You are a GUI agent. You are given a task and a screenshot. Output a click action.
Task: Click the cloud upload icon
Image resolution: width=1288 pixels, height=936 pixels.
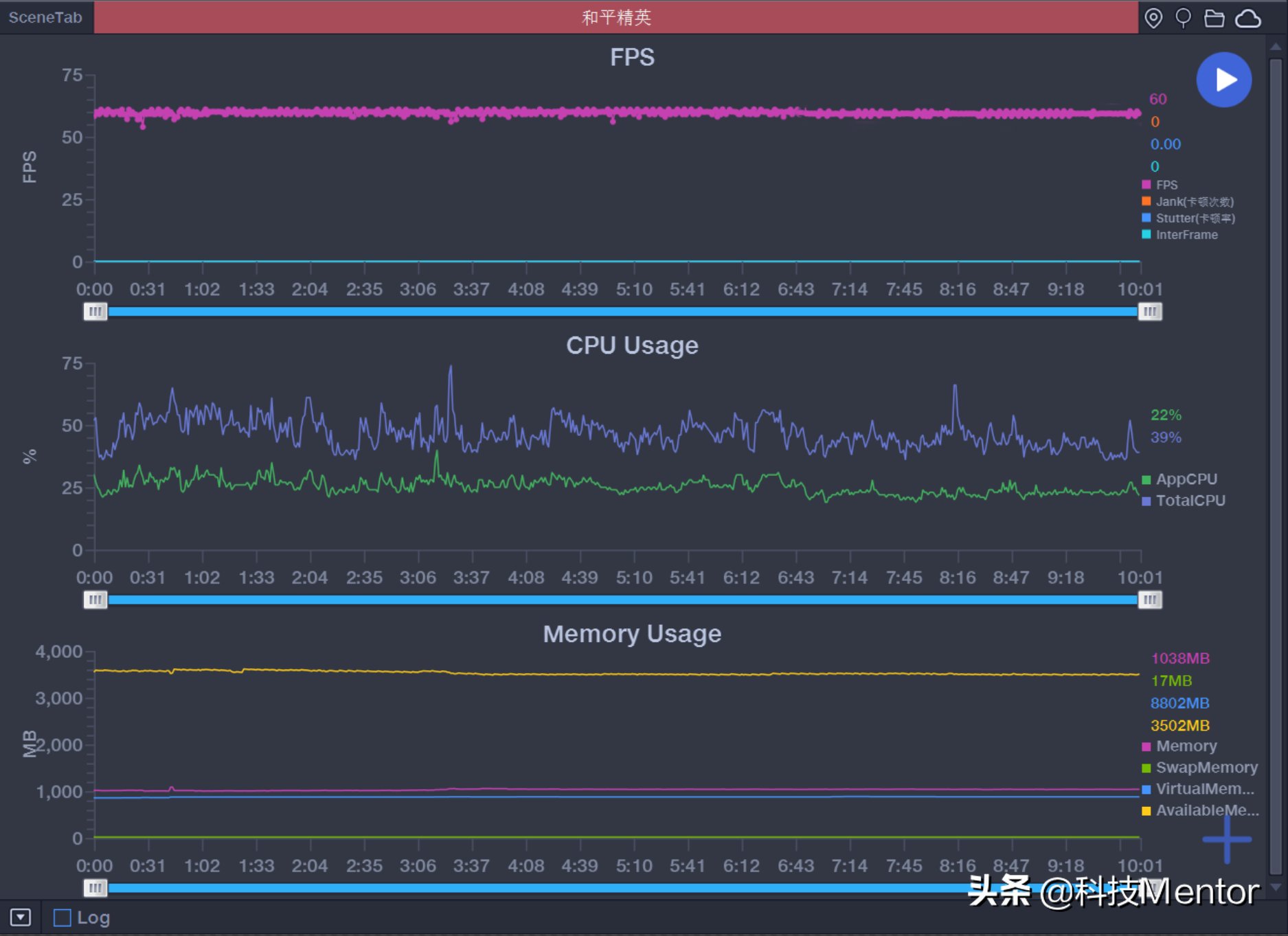[1247, 19]
